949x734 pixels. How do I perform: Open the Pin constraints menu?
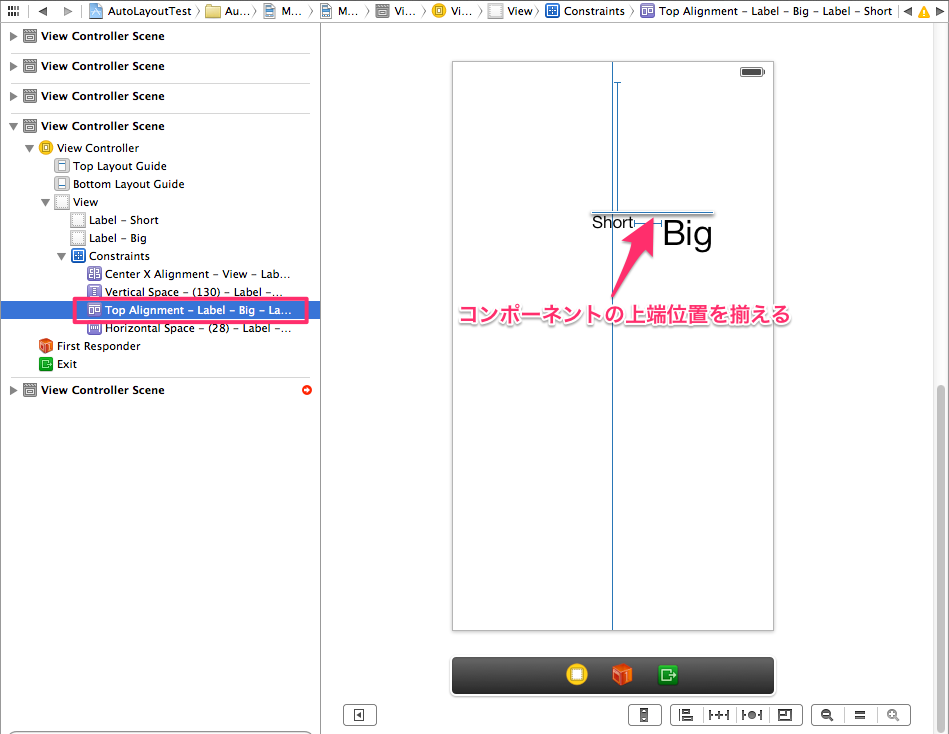point(719,715)
